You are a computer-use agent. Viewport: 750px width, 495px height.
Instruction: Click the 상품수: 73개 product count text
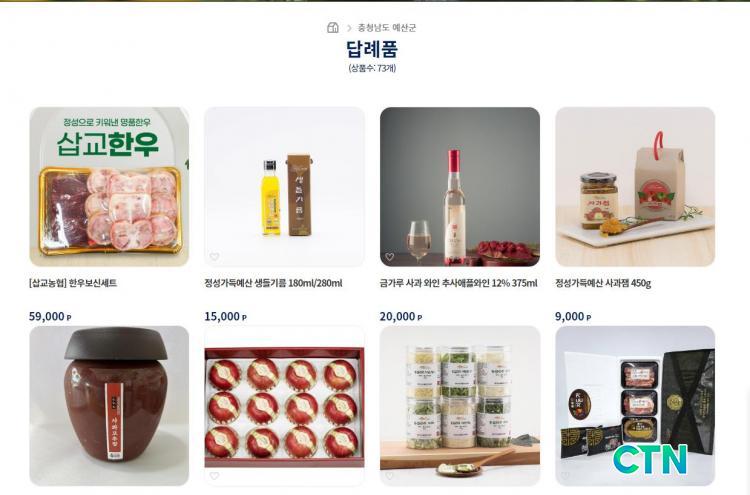coord(372,68)
